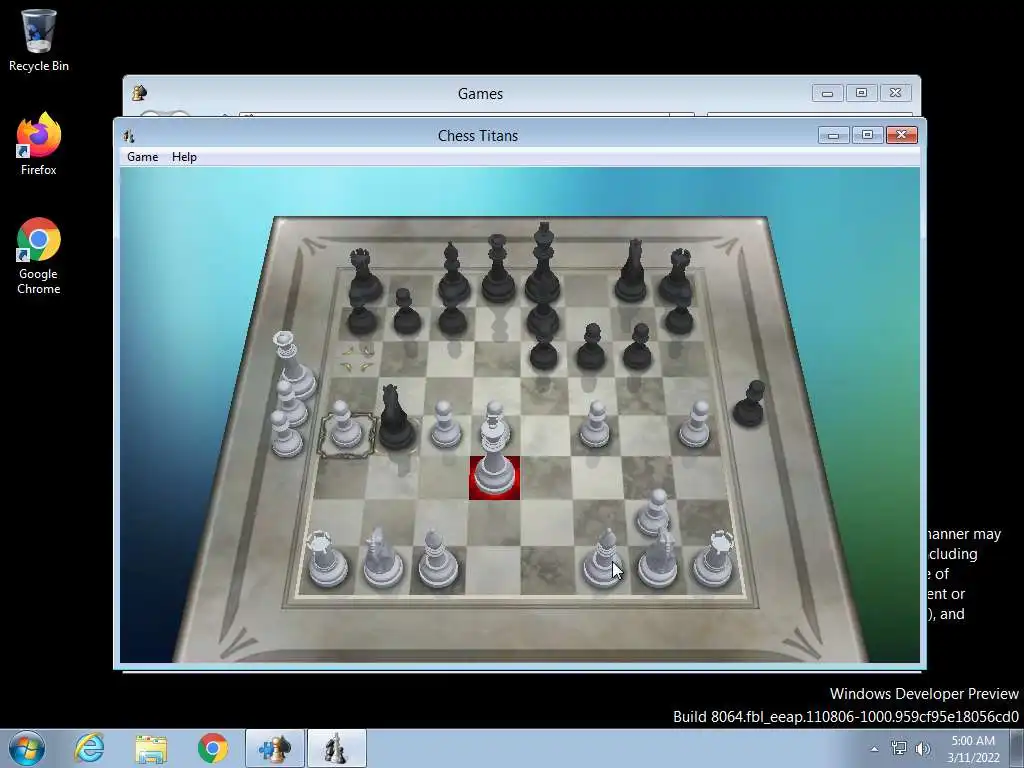Image resolution: width=1024 pixels, height=768 pixels.
Task: Click the gold-arrow highlighted destination square
Action: (358, 359)
